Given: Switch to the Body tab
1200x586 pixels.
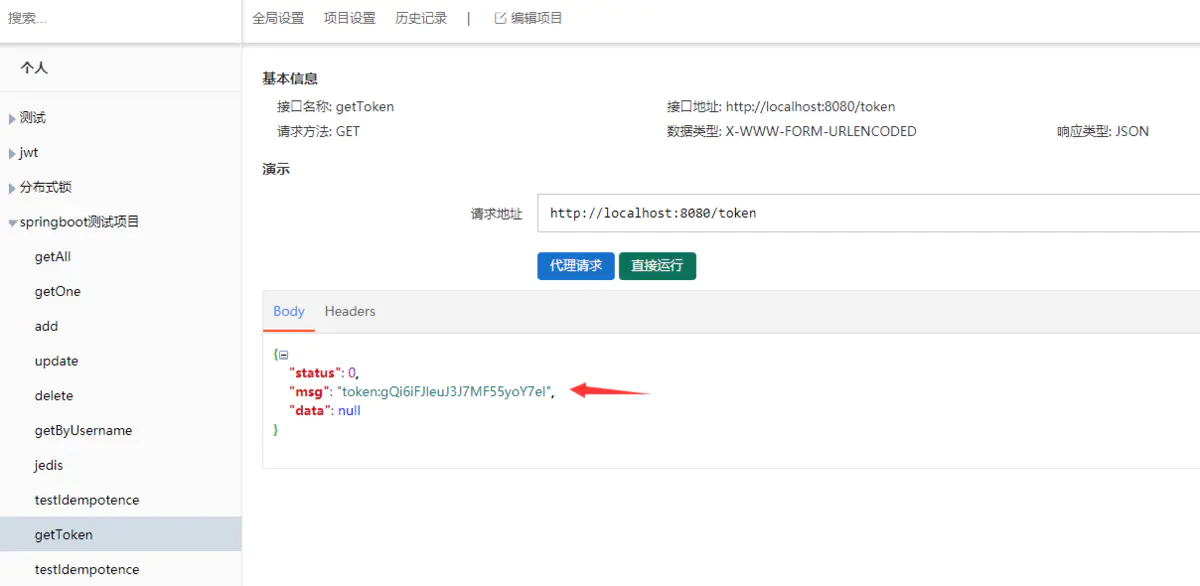Looking at the screenshot, I should [x=288, y=311].
